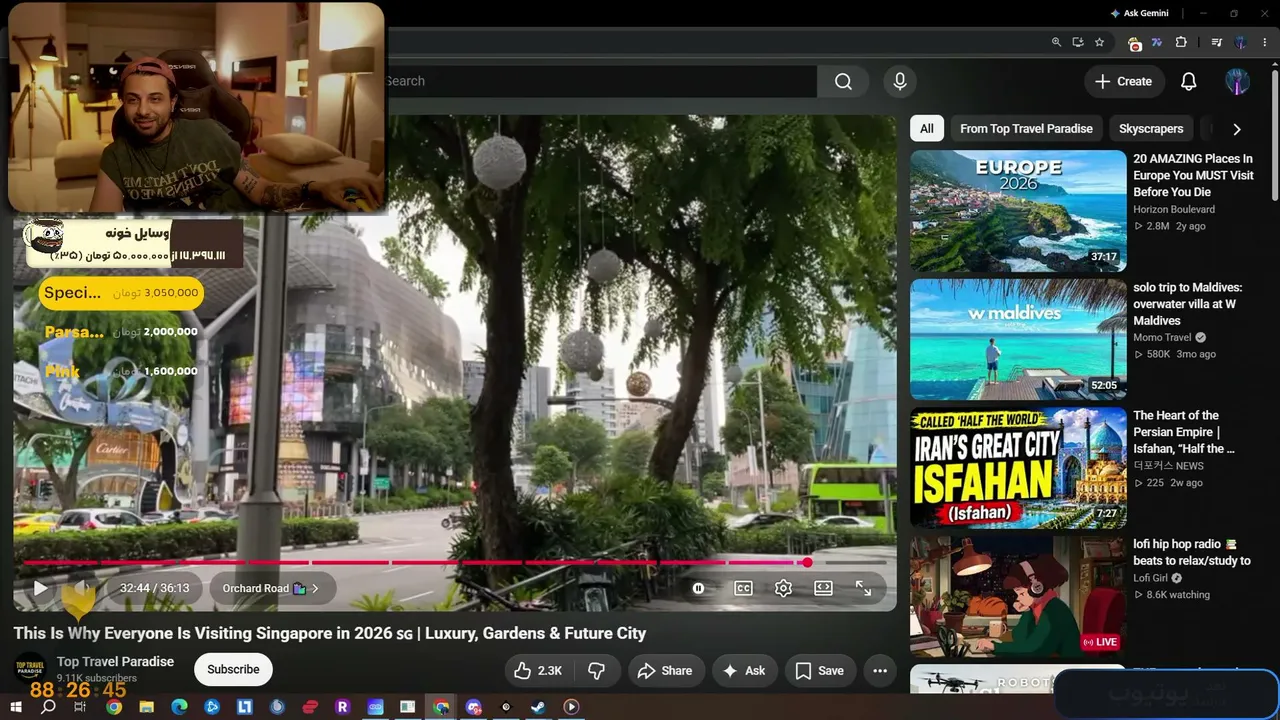
Task: Open the W Maldives video thumbnail
Action: (x=1018, y=339)
